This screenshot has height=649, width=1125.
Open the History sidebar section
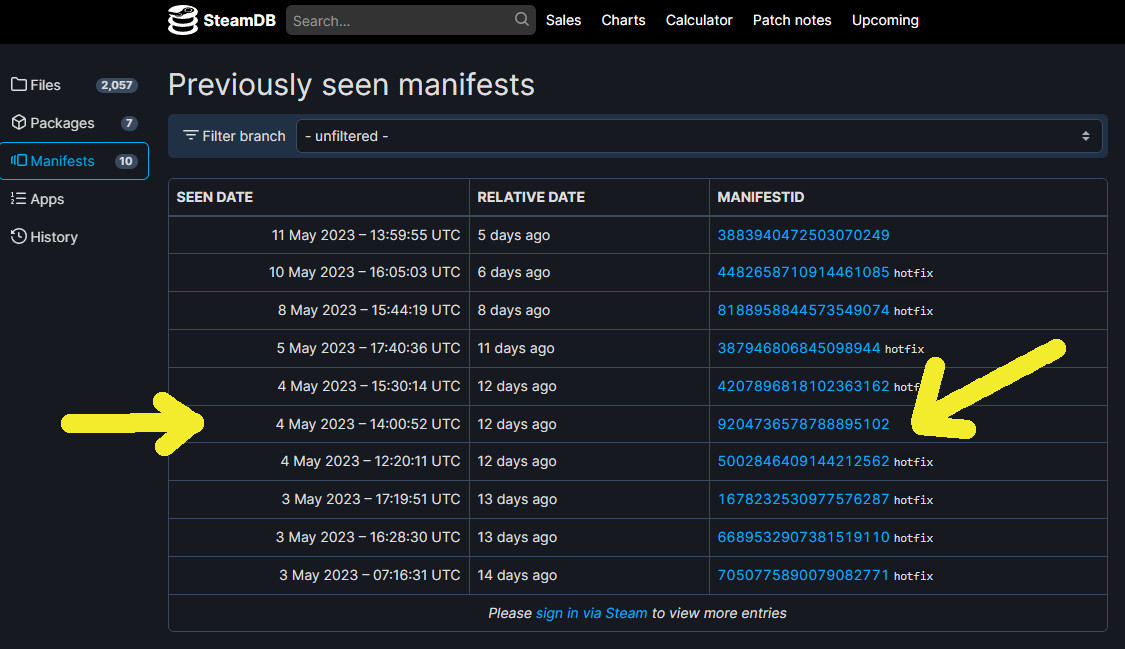74,237
